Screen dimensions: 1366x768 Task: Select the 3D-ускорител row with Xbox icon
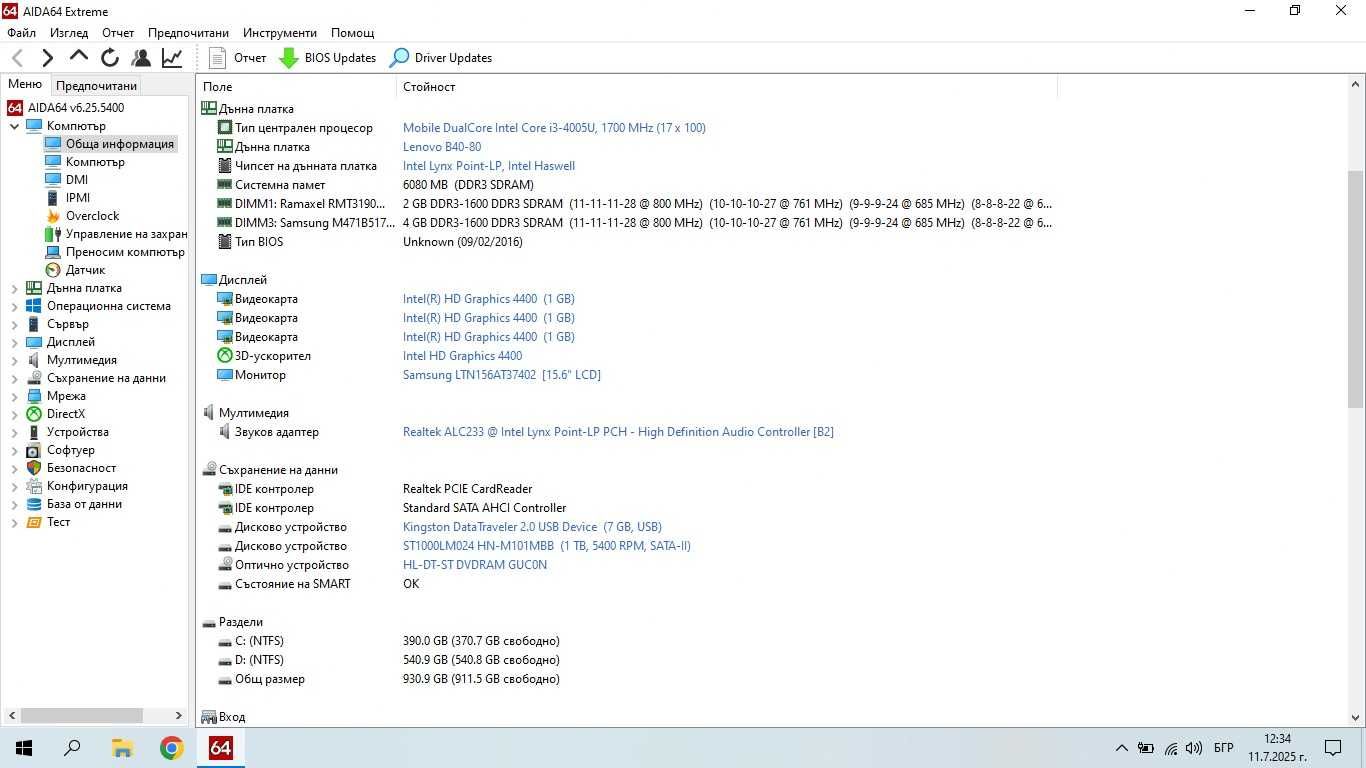pyautogui.click(x=626, y=356)
